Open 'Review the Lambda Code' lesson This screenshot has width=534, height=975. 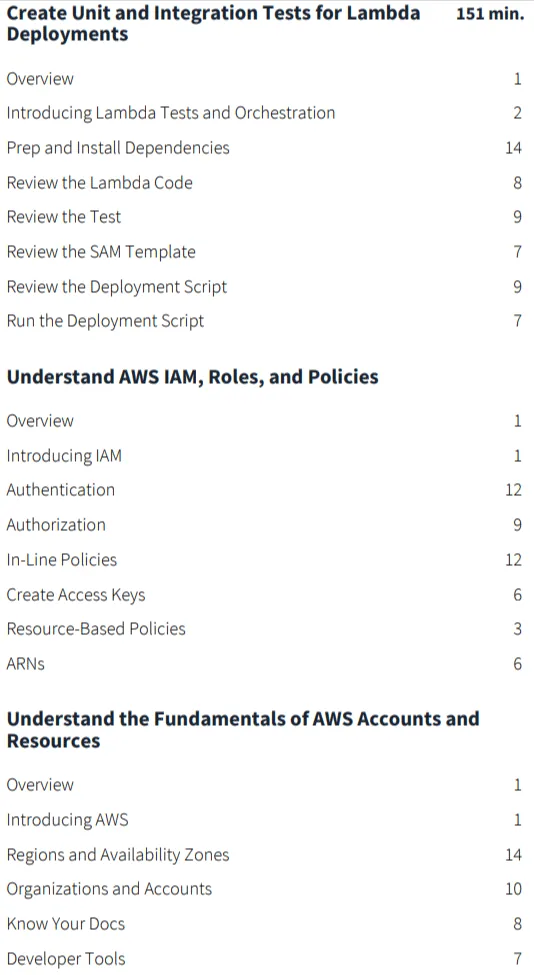coord(99,183)
